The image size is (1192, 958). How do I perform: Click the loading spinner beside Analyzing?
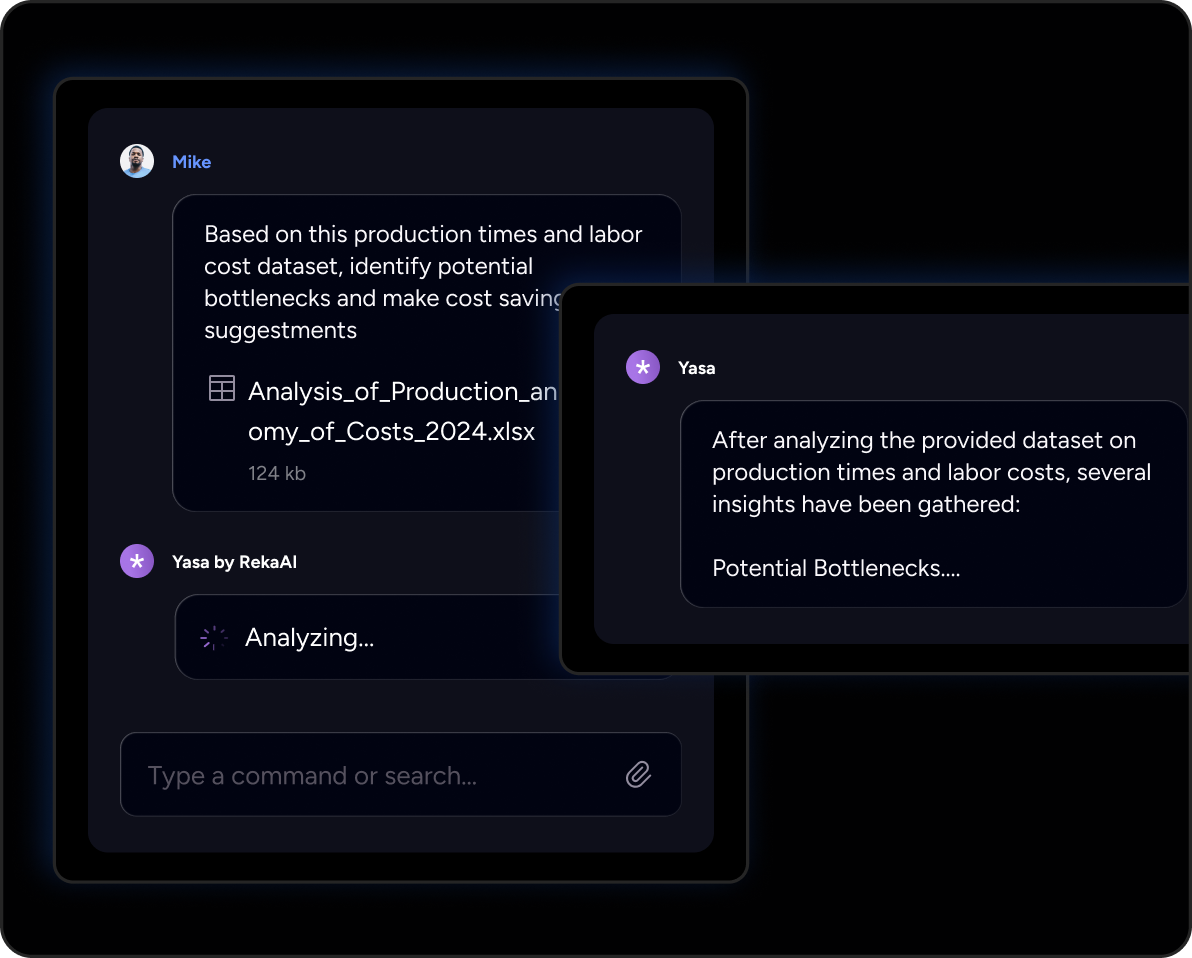pos(214,638)
